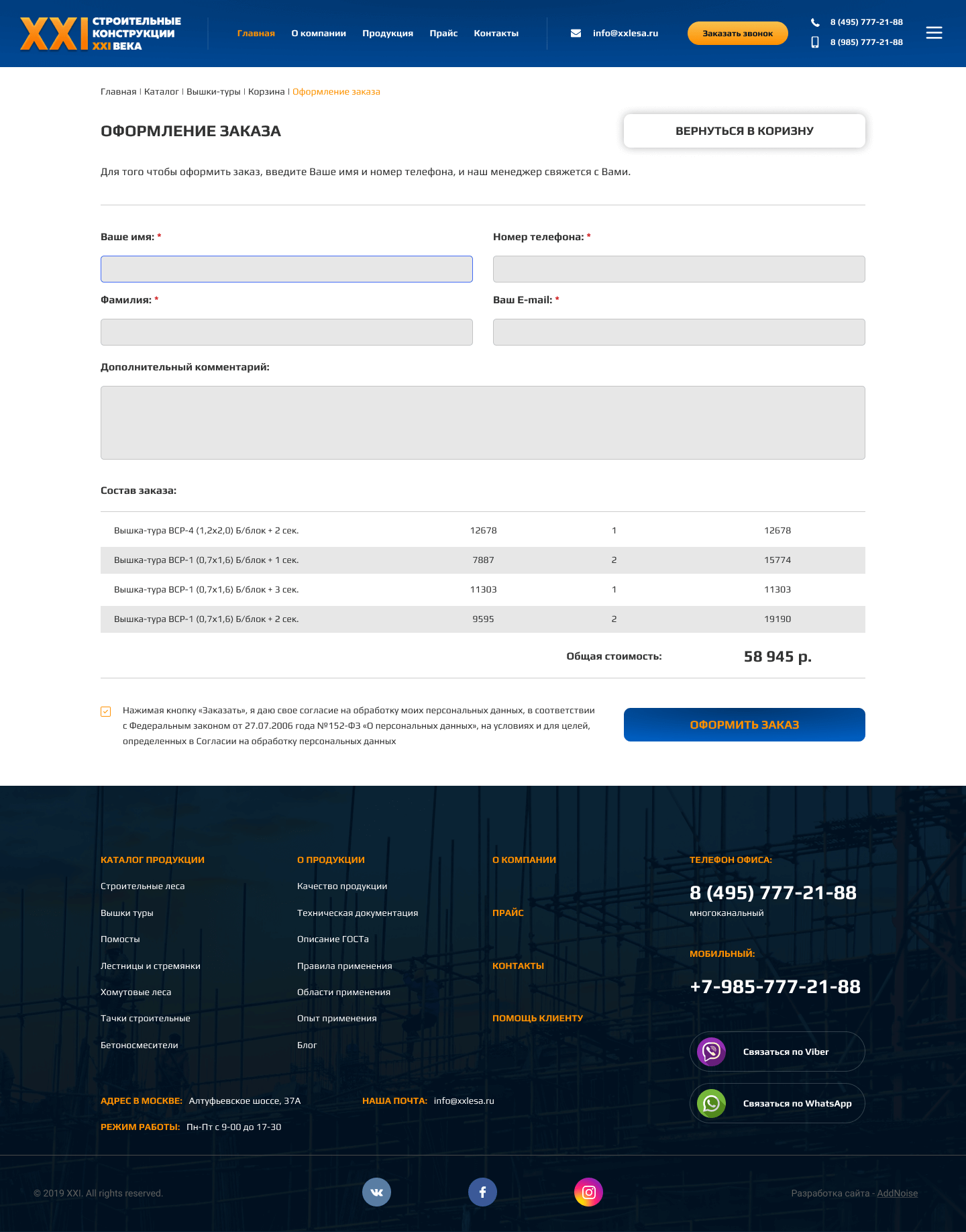Open the hamburger menu icon in header

pos(934,33)
